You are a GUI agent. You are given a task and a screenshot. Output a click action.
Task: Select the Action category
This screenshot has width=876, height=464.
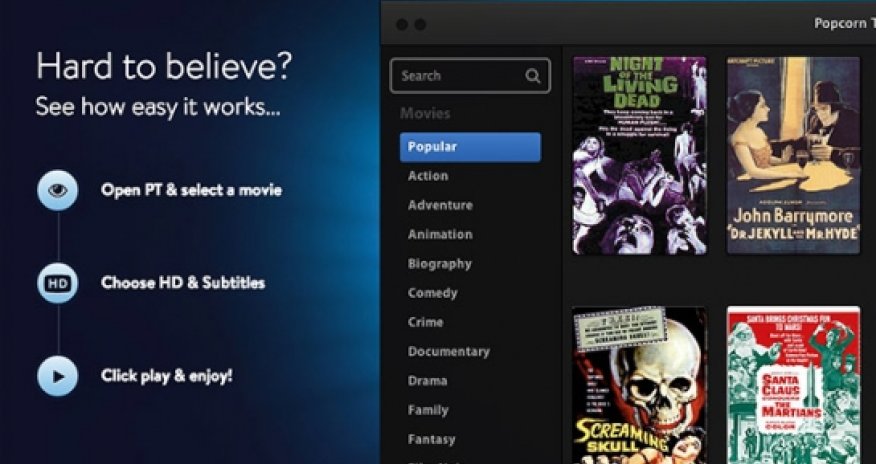428,176
